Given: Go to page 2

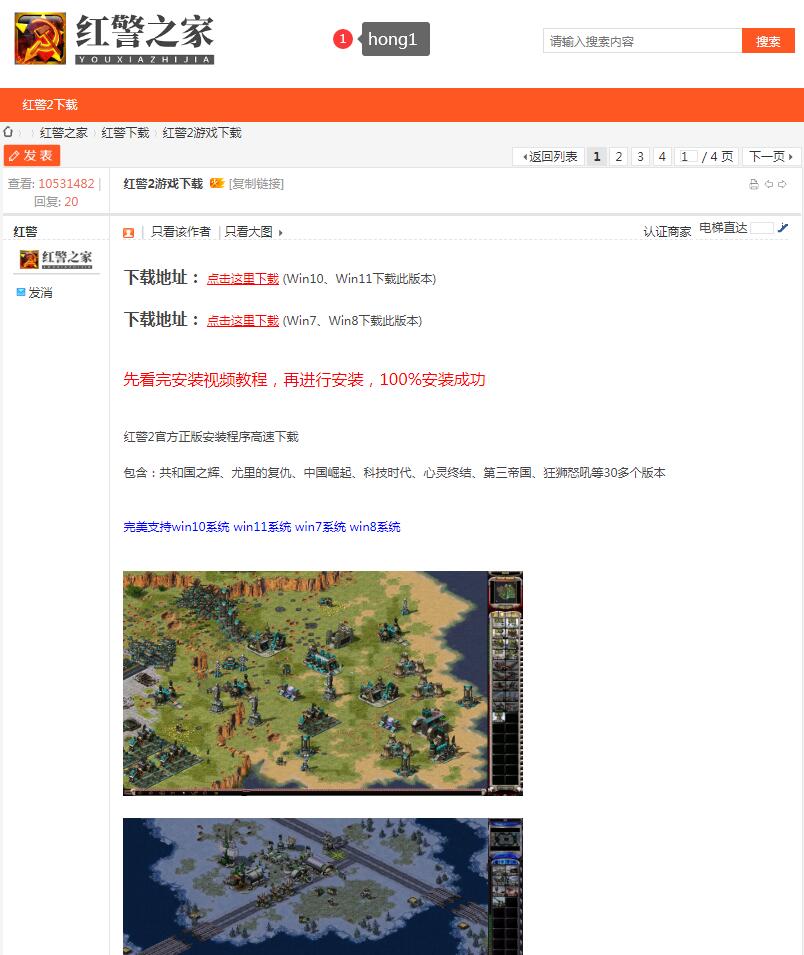Looking at the screenshot, I should tap(618, 157).
